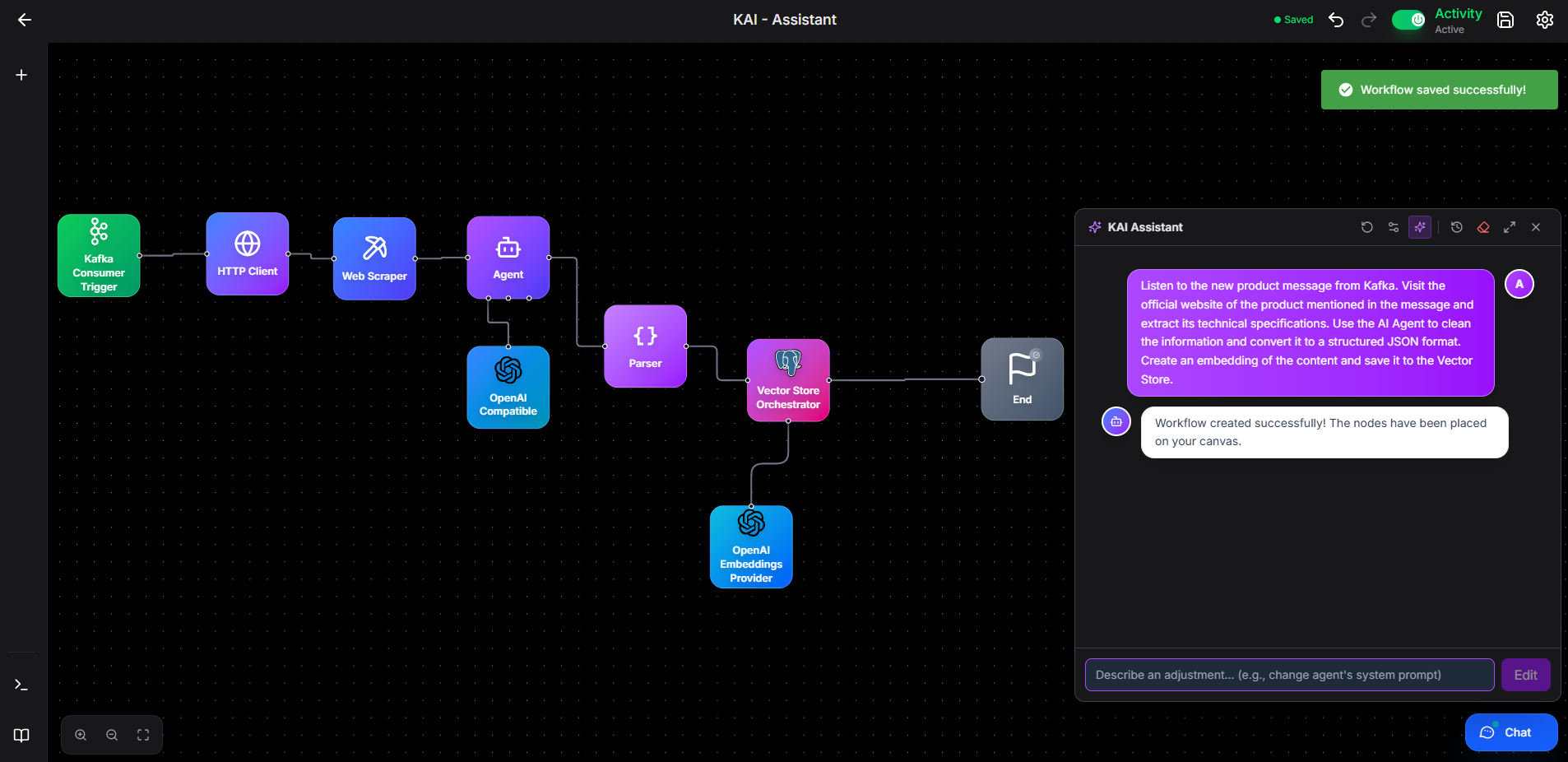Select the Parser node
The image size is (1568, 762).
[x=645, y=346]
